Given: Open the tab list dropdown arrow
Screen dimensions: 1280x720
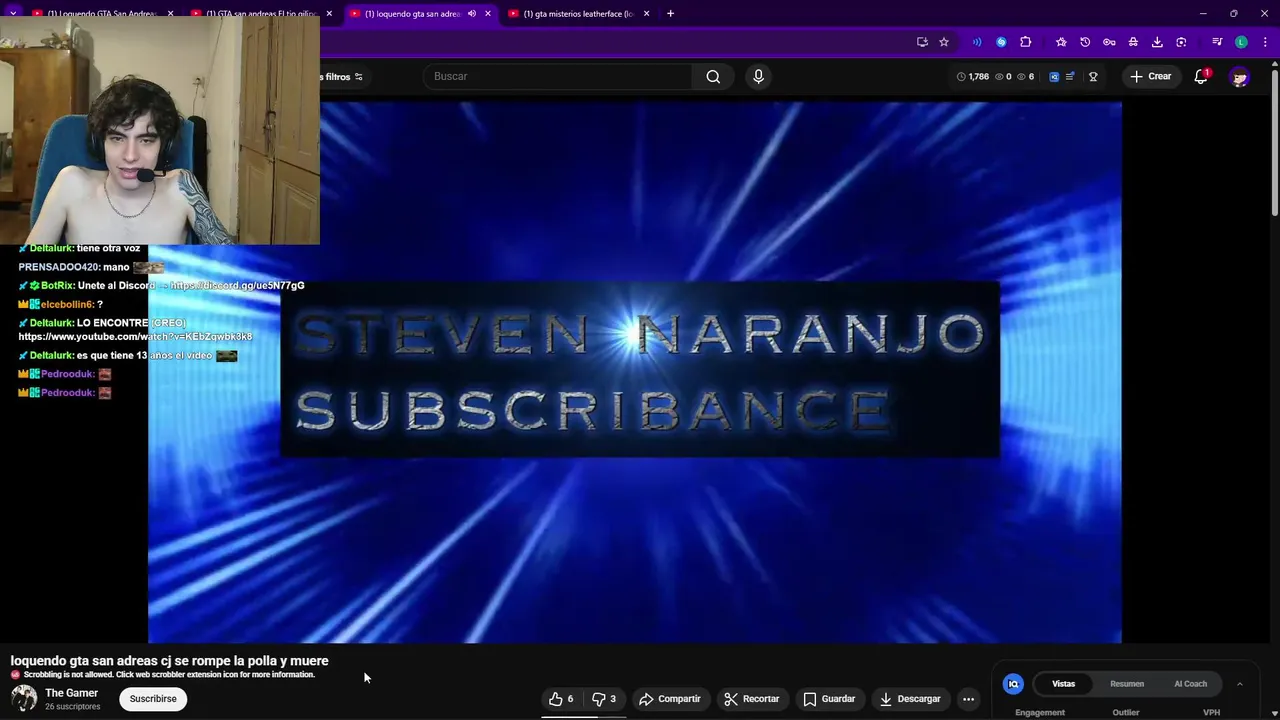Looking at the screenshot, I should click(13, 14).
